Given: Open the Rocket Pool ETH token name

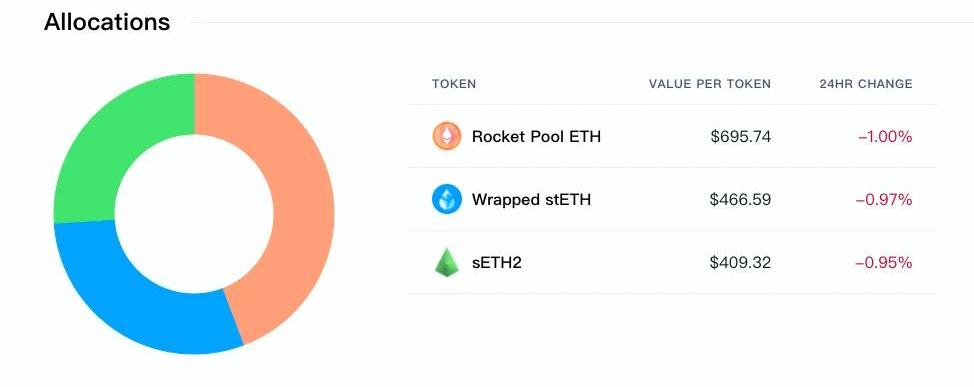Looking at the screenshot, I should 536,136.
